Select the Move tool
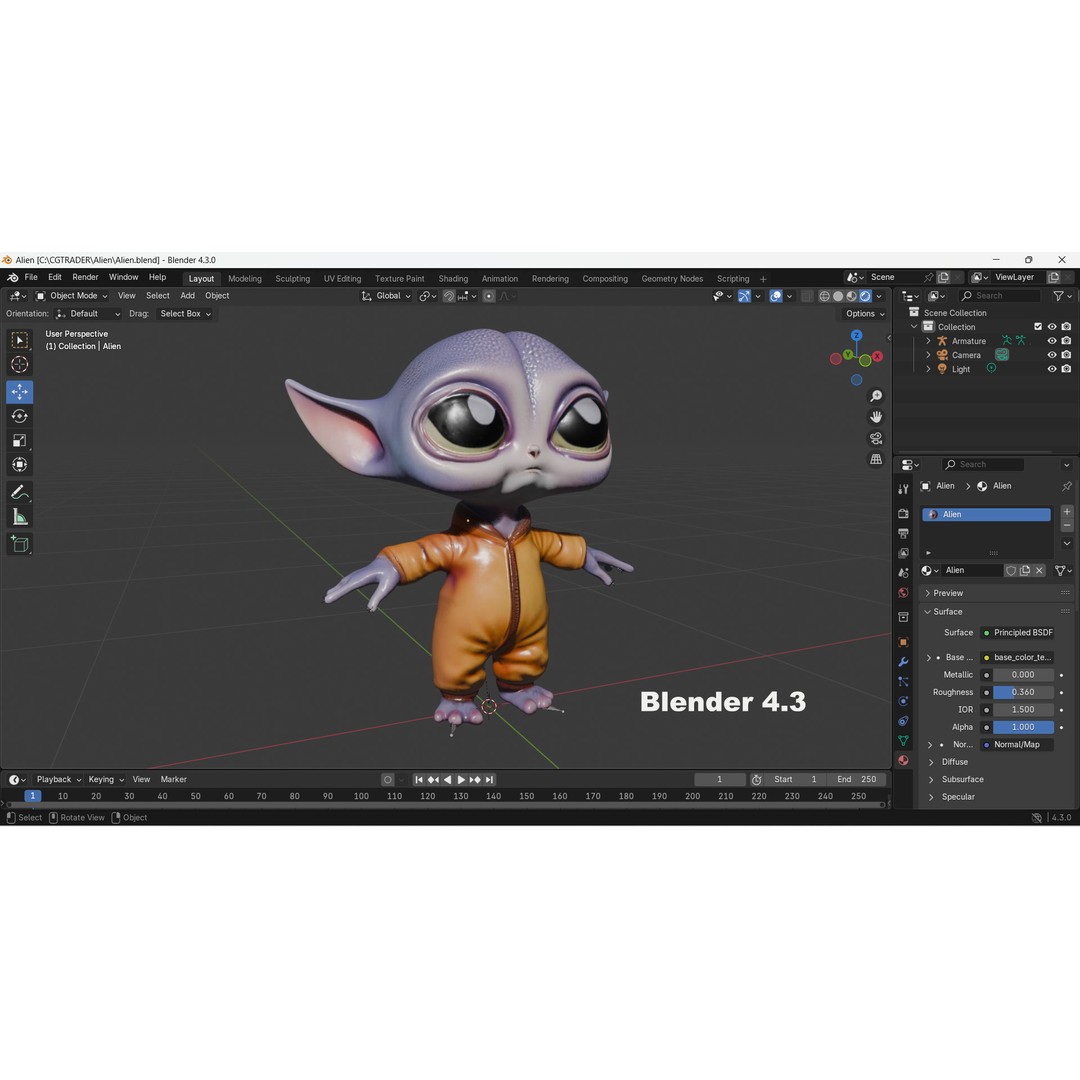The image size is (1080, 1080). tap(19, 392)
